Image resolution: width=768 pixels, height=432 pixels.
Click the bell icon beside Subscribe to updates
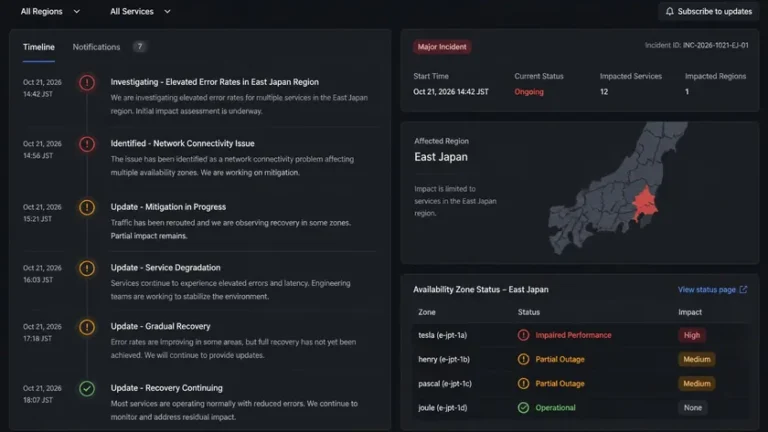(x=670, y=11)
